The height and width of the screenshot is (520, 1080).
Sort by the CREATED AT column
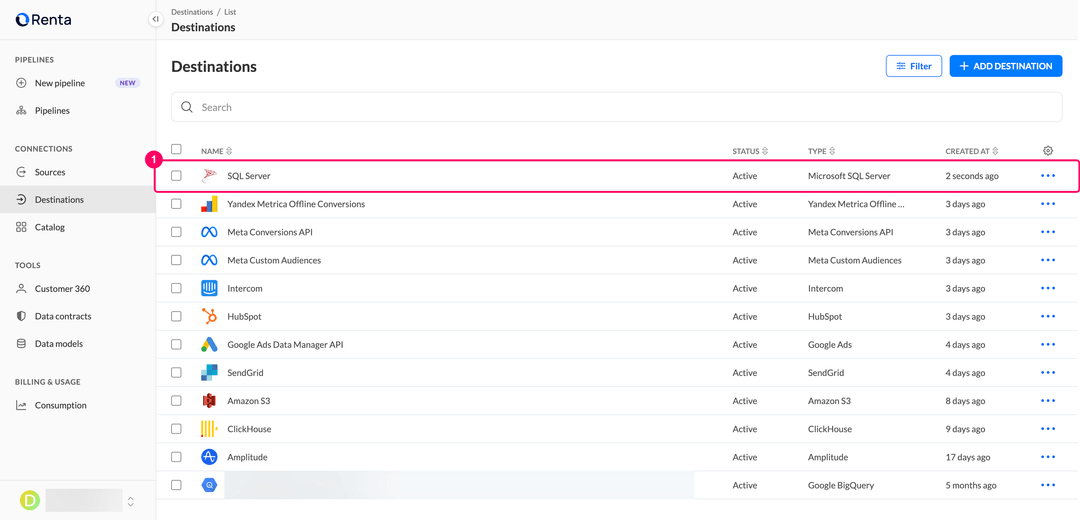pos(972,151)
